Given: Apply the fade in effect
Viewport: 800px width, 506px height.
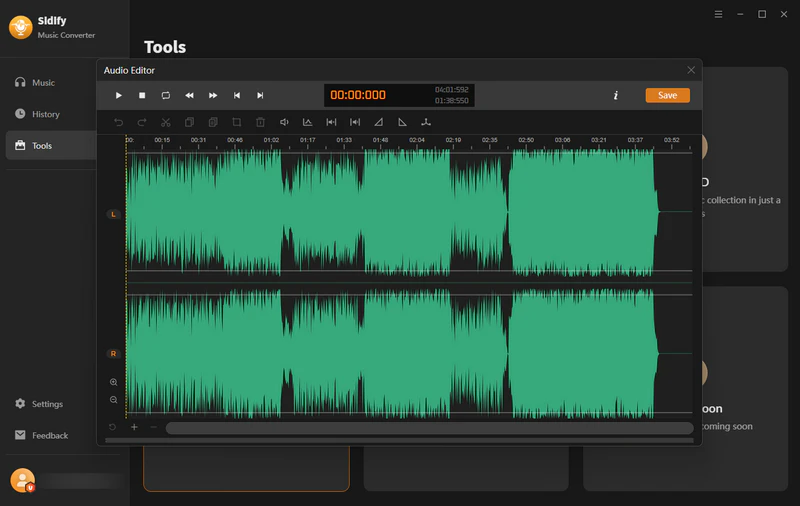Looking at the screenshot, I should 379,122.
